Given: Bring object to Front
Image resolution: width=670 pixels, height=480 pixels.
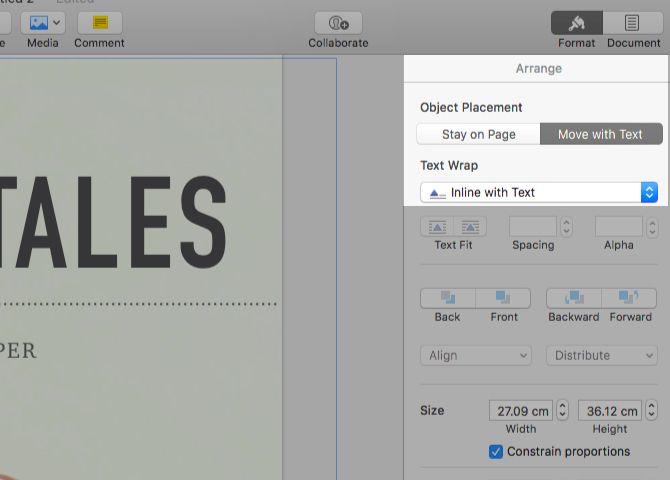Looking at the screenshot, I should click(503, 298).
